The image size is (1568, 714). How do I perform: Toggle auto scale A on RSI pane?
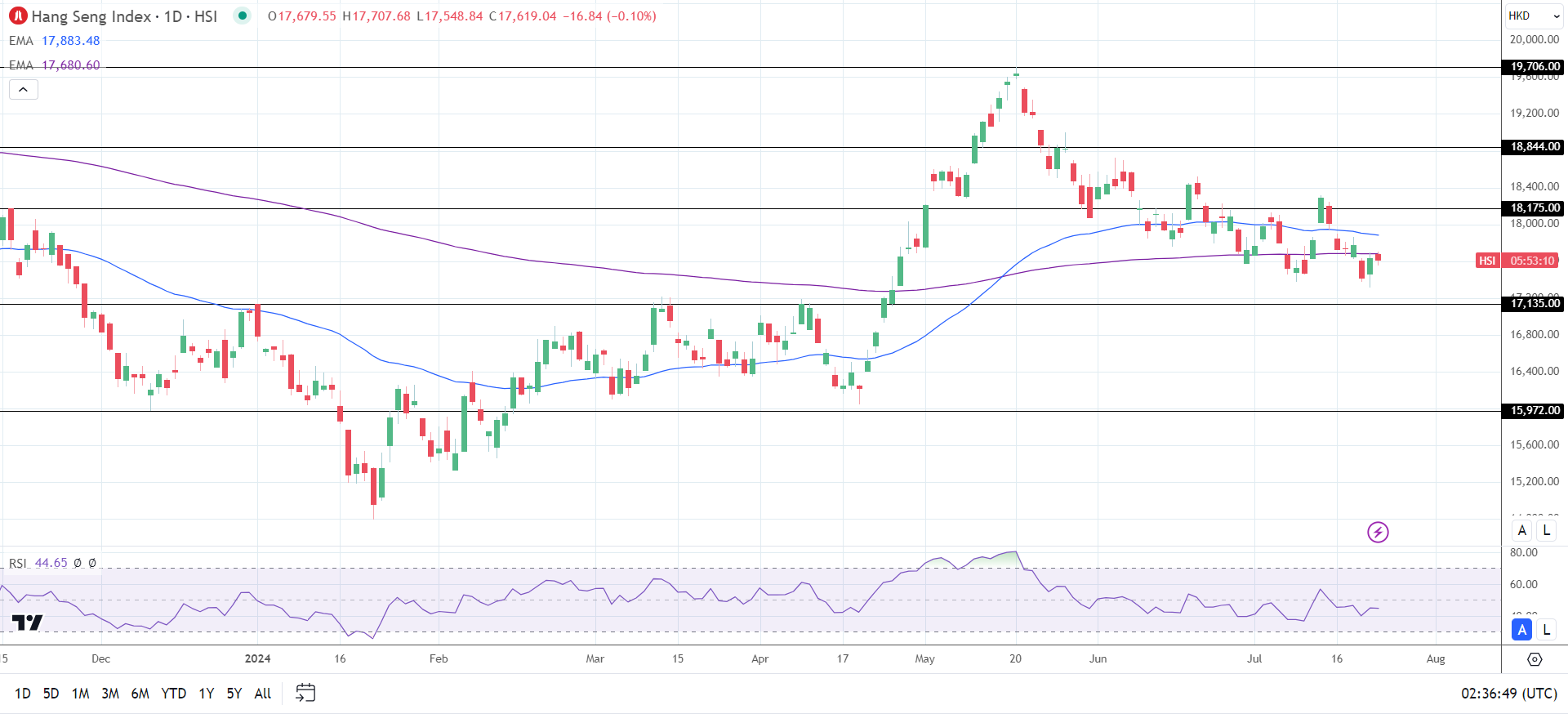[x=1521, y=630]
